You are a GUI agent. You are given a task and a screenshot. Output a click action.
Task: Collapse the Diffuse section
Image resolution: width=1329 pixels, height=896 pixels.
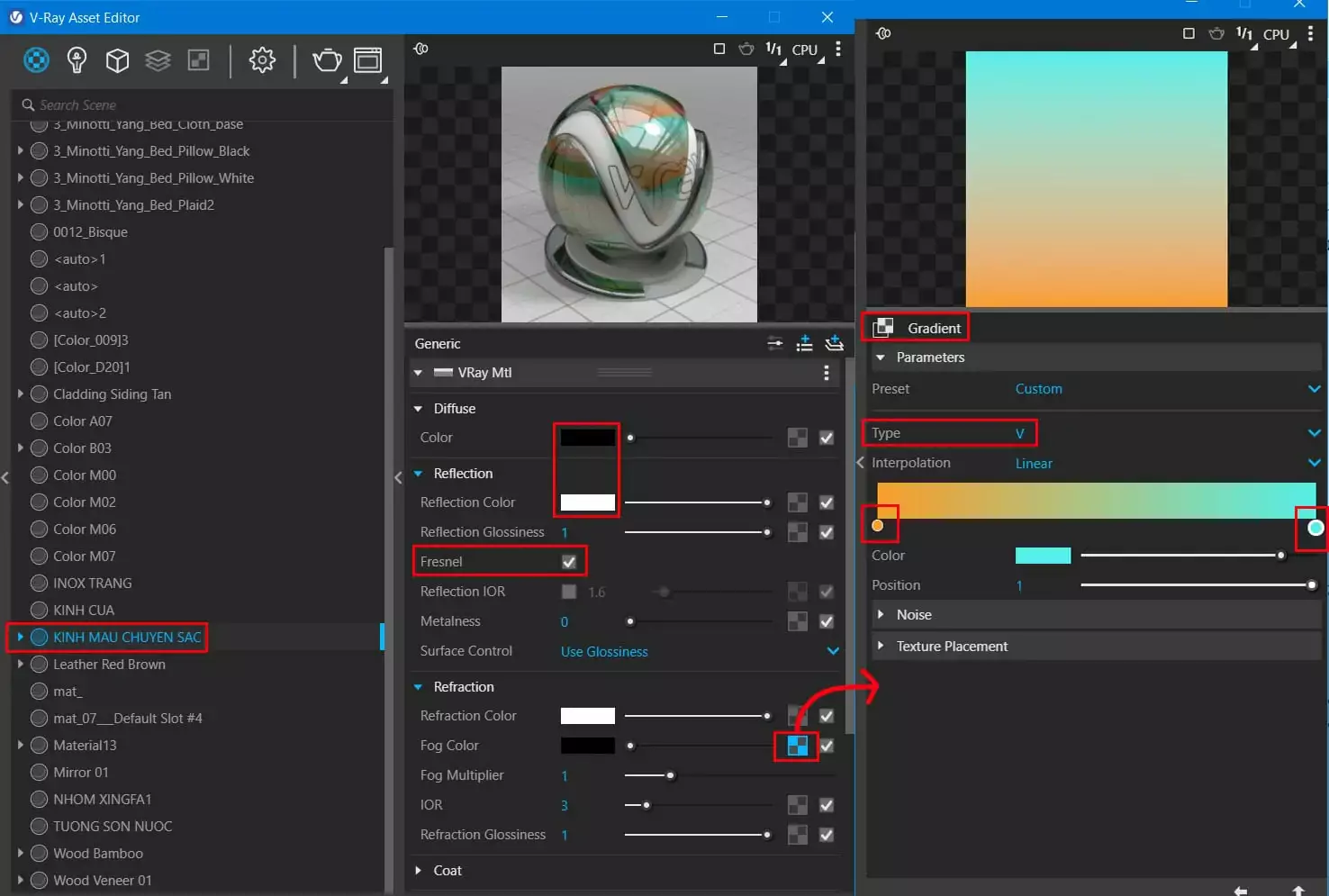coord(418,408)
